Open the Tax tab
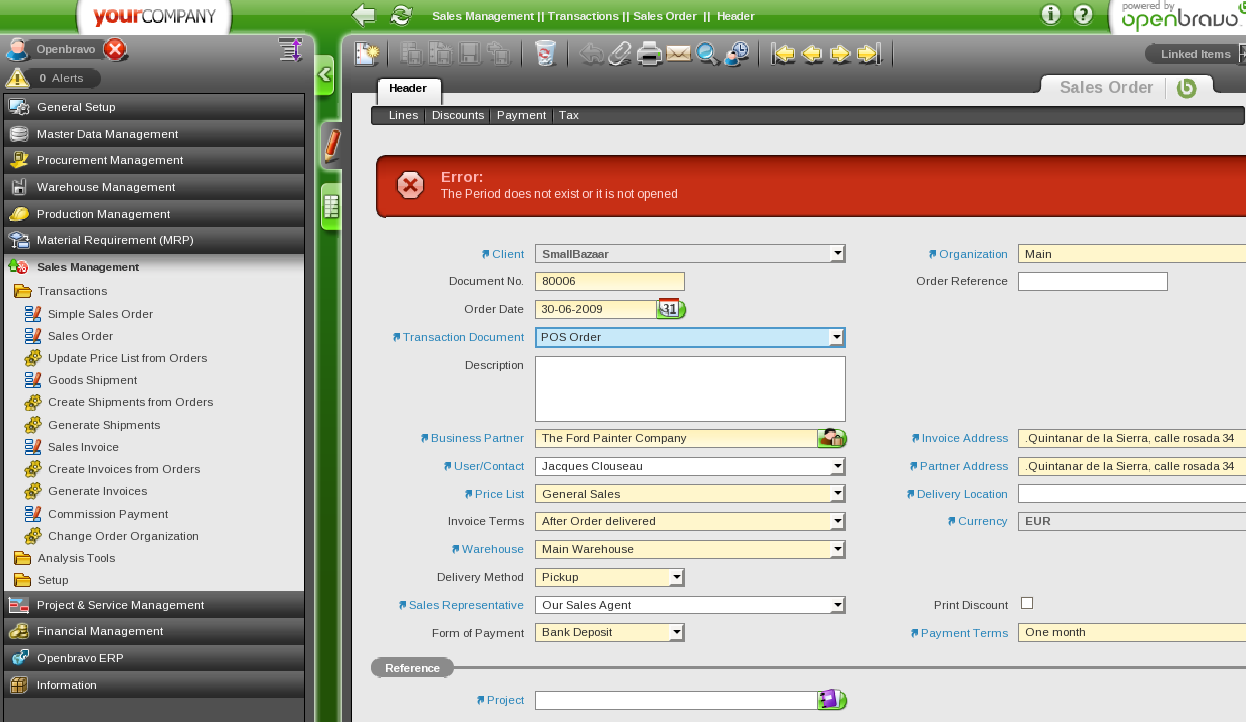This screenshot has width=1246, height=722. click(x=569, y=115)
